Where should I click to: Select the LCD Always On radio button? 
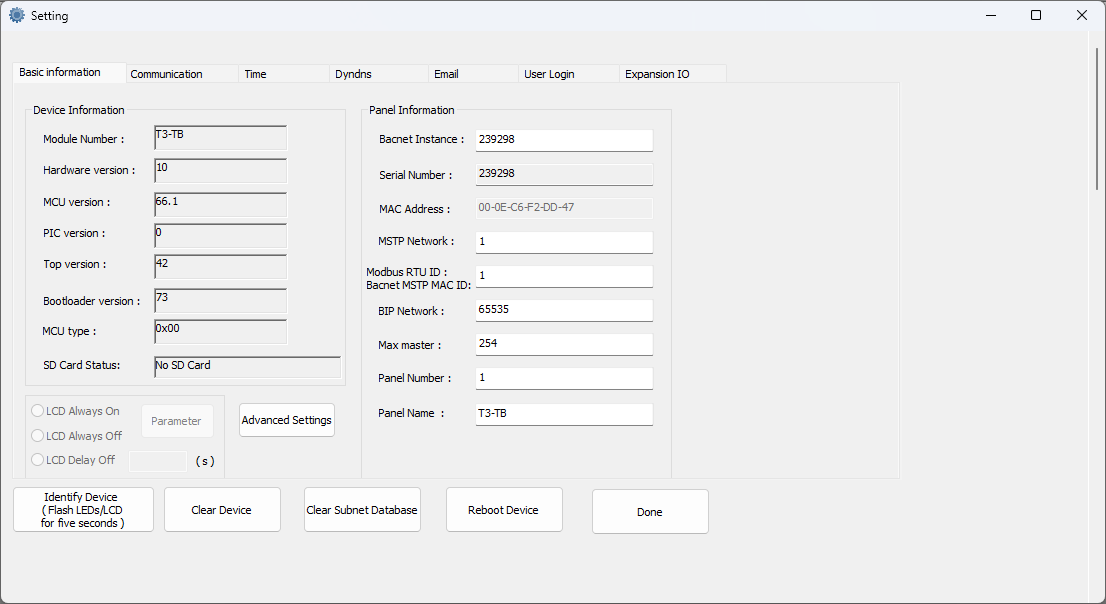[x=39, y=411]
